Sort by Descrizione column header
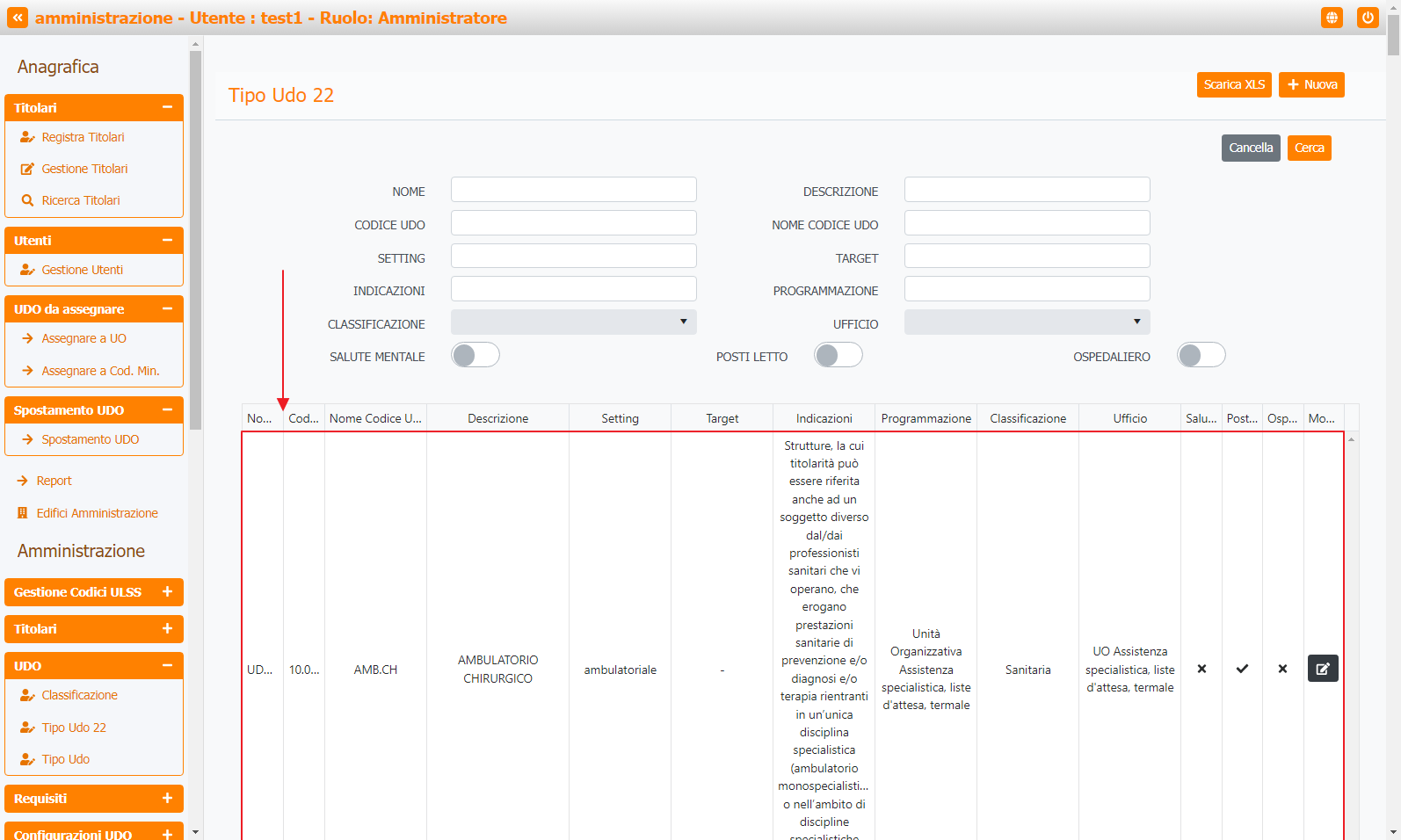 tap(497, 418)
